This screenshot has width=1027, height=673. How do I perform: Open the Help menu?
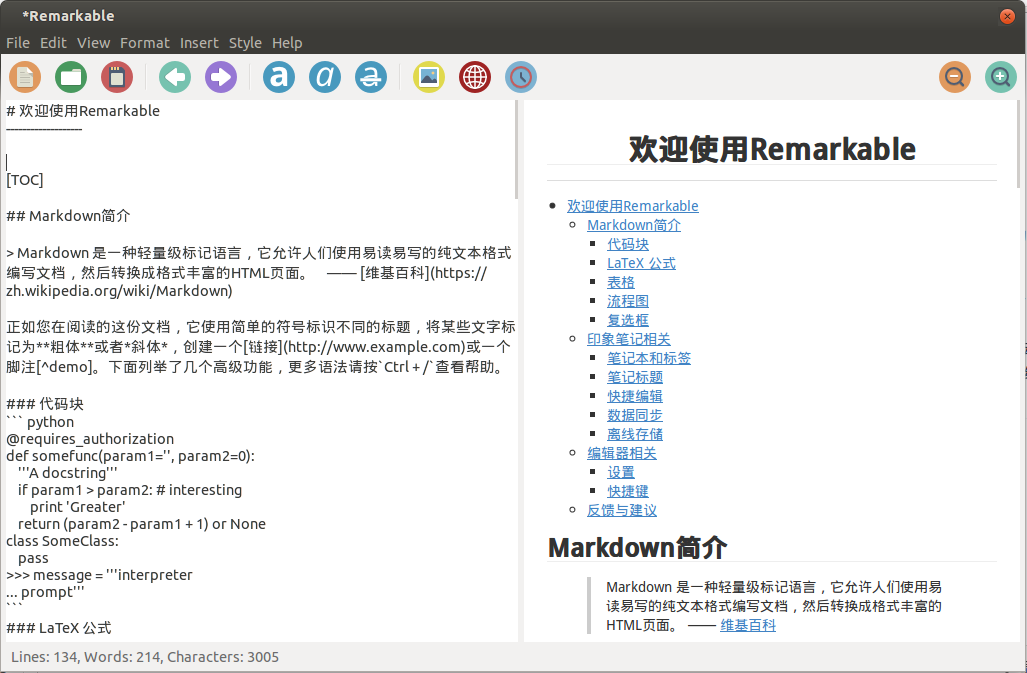pyautogui.click(x=287, y=43)
